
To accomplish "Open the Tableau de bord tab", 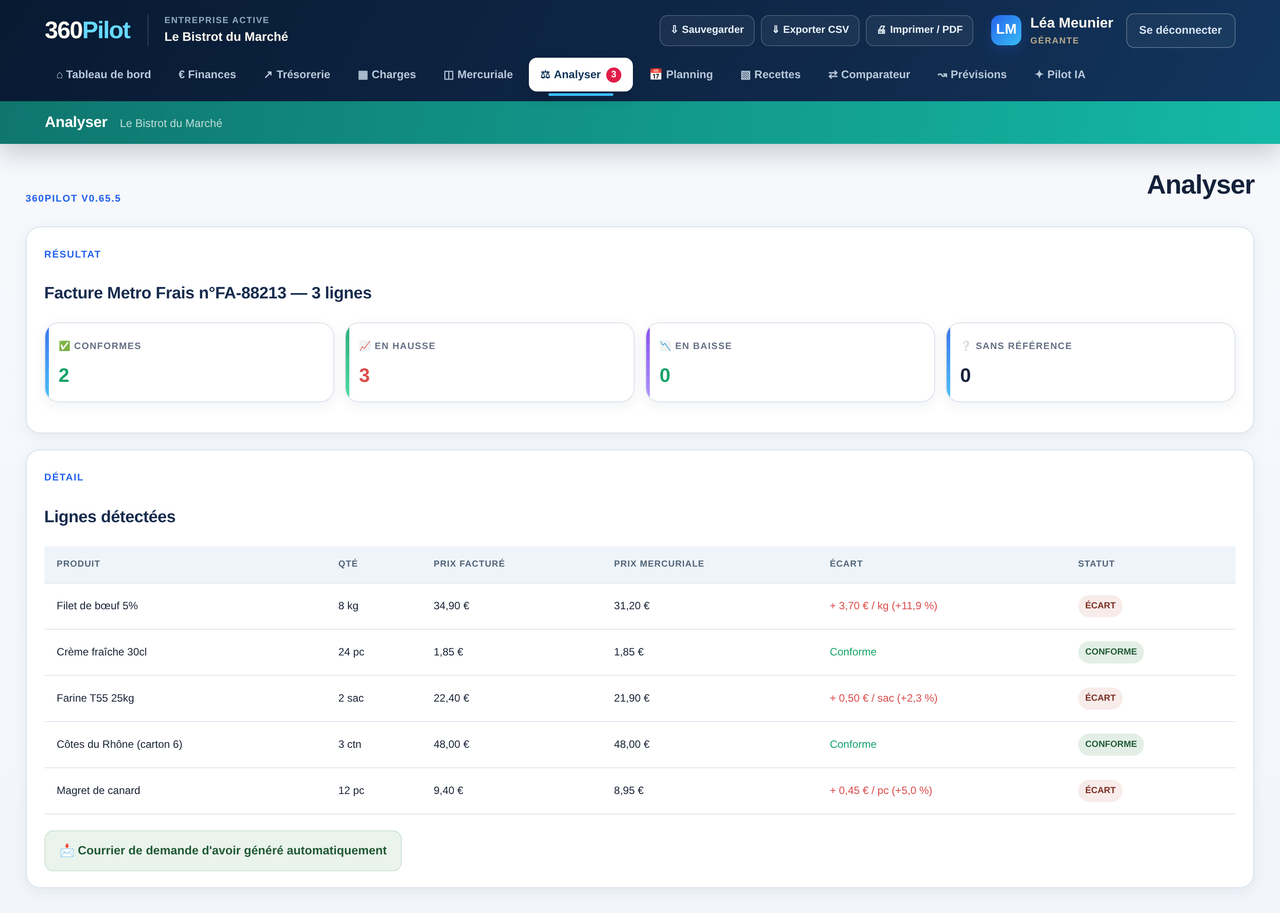I will click(104, 75).
